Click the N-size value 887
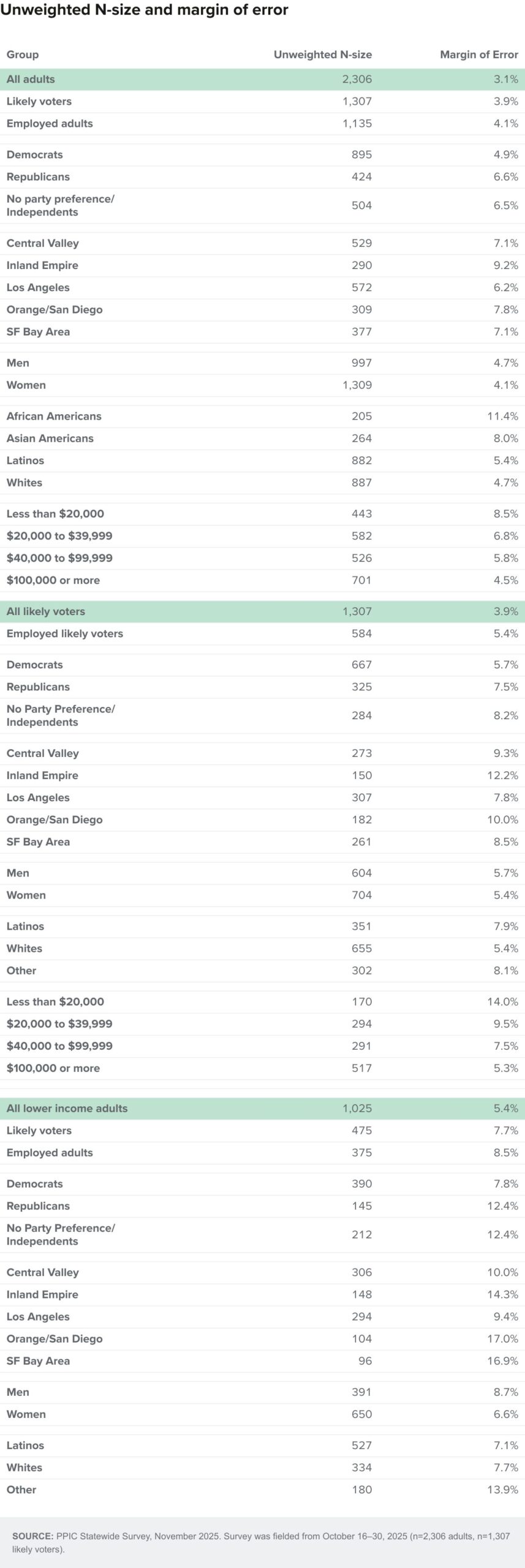The image size is (525, 1568). [361, 482]
